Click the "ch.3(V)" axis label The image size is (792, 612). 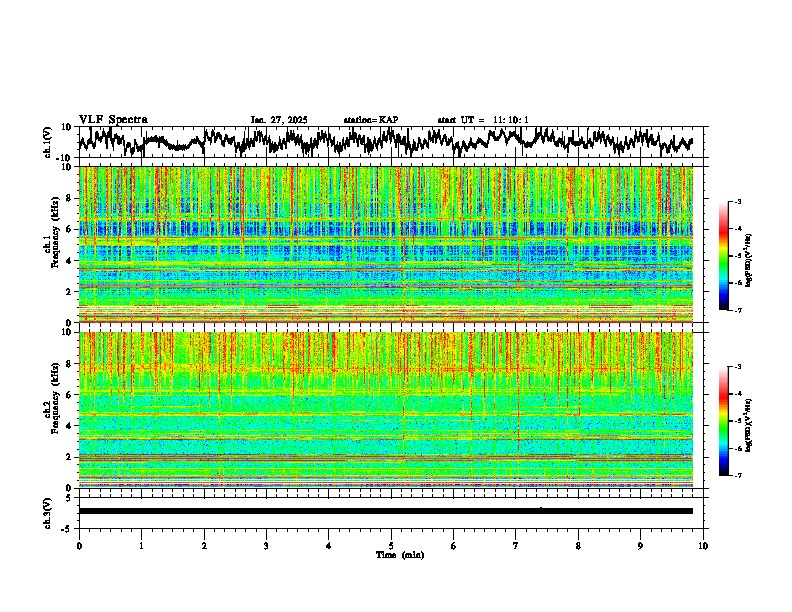(x=48, y=513)
